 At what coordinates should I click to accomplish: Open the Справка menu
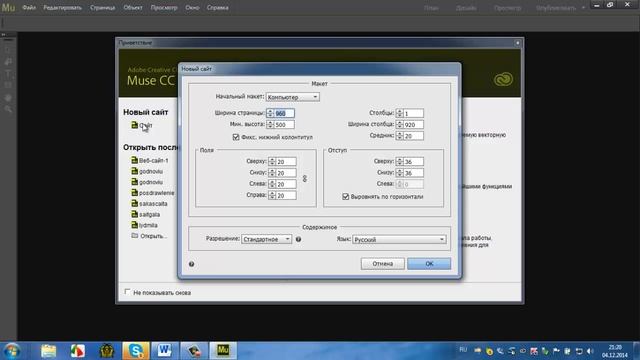click(218, 7)
